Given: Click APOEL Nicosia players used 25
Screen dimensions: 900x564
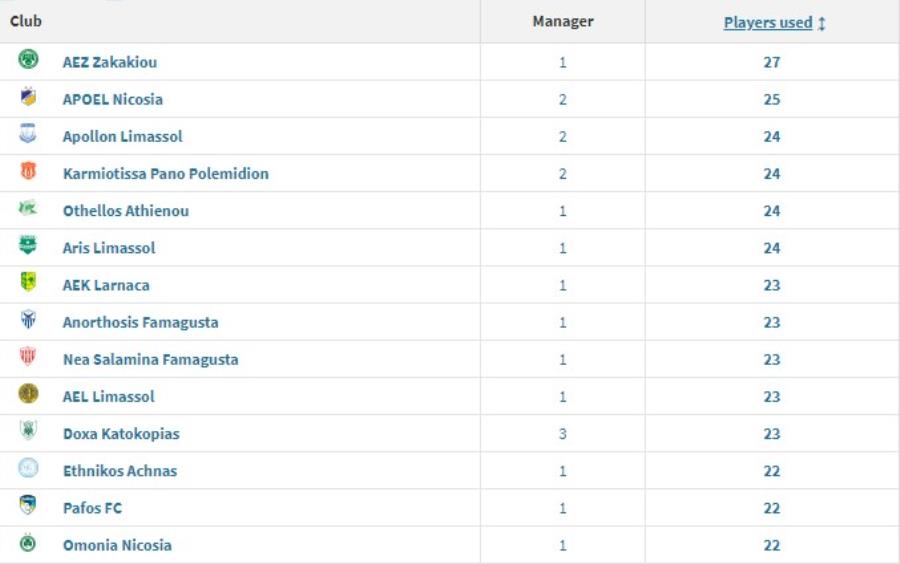Looking at the screenshot, I should 771,99.
